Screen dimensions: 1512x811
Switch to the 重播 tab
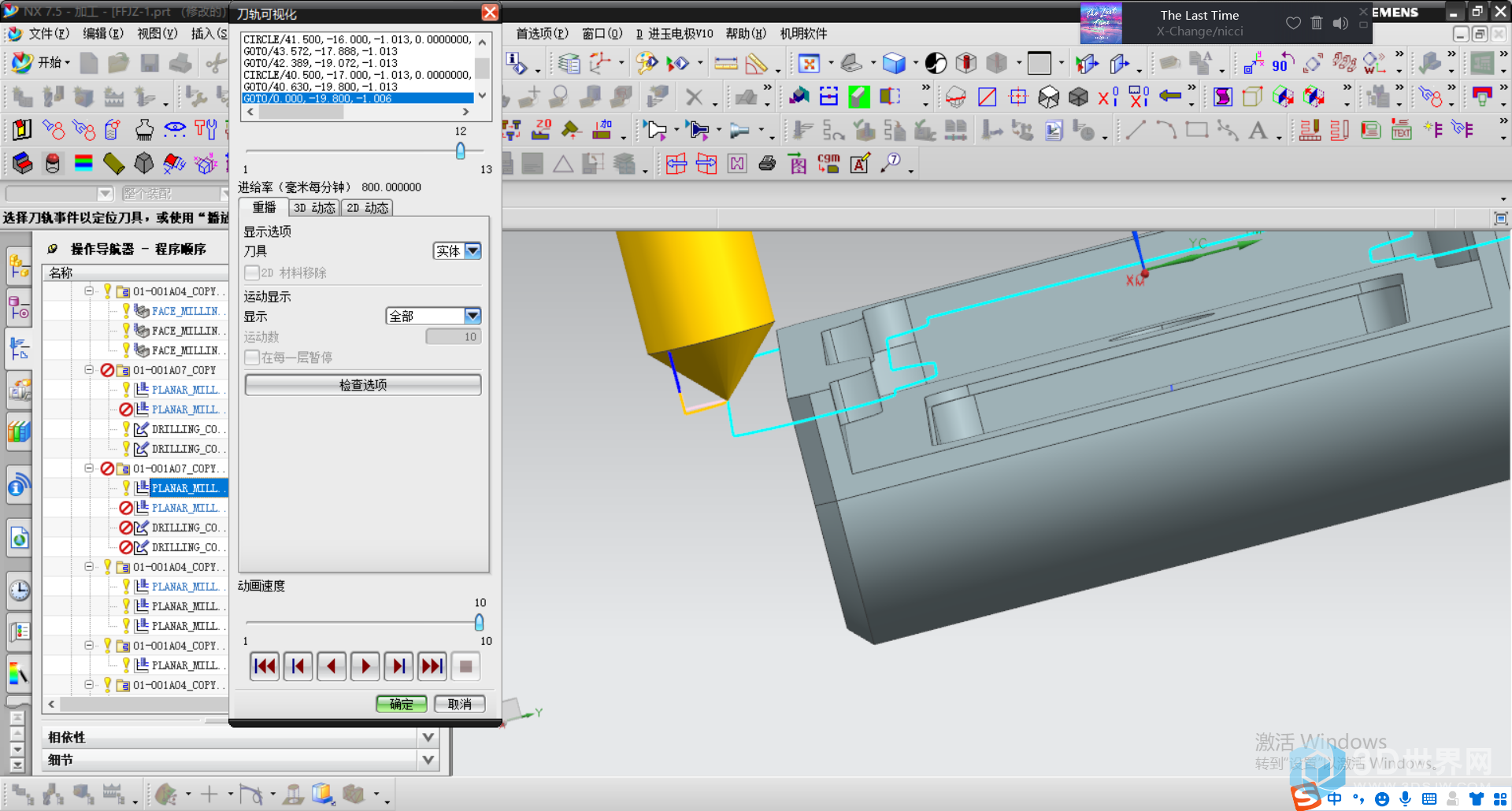pos(264,207)
